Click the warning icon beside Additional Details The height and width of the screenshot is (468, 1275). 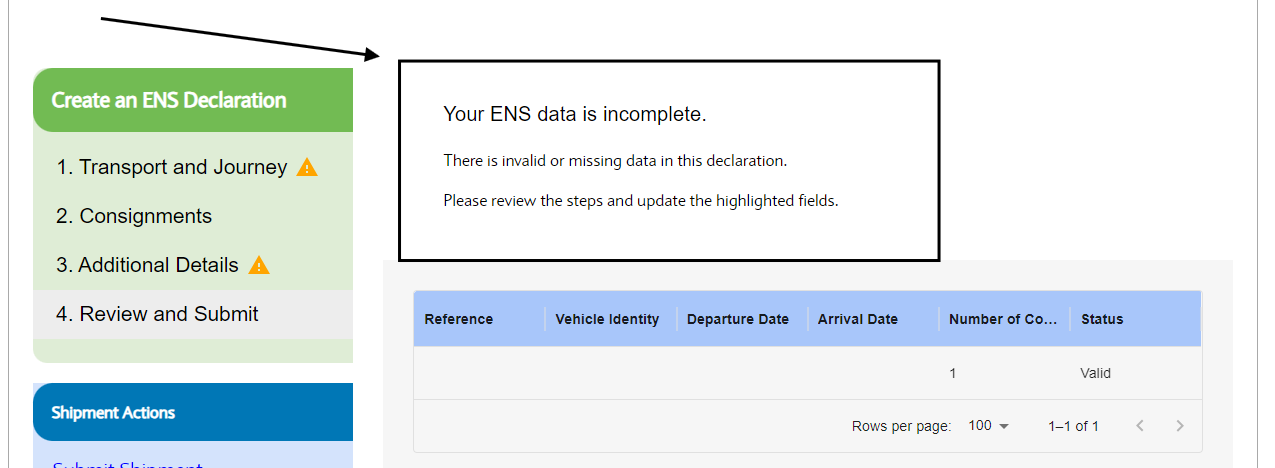[259, 265]
